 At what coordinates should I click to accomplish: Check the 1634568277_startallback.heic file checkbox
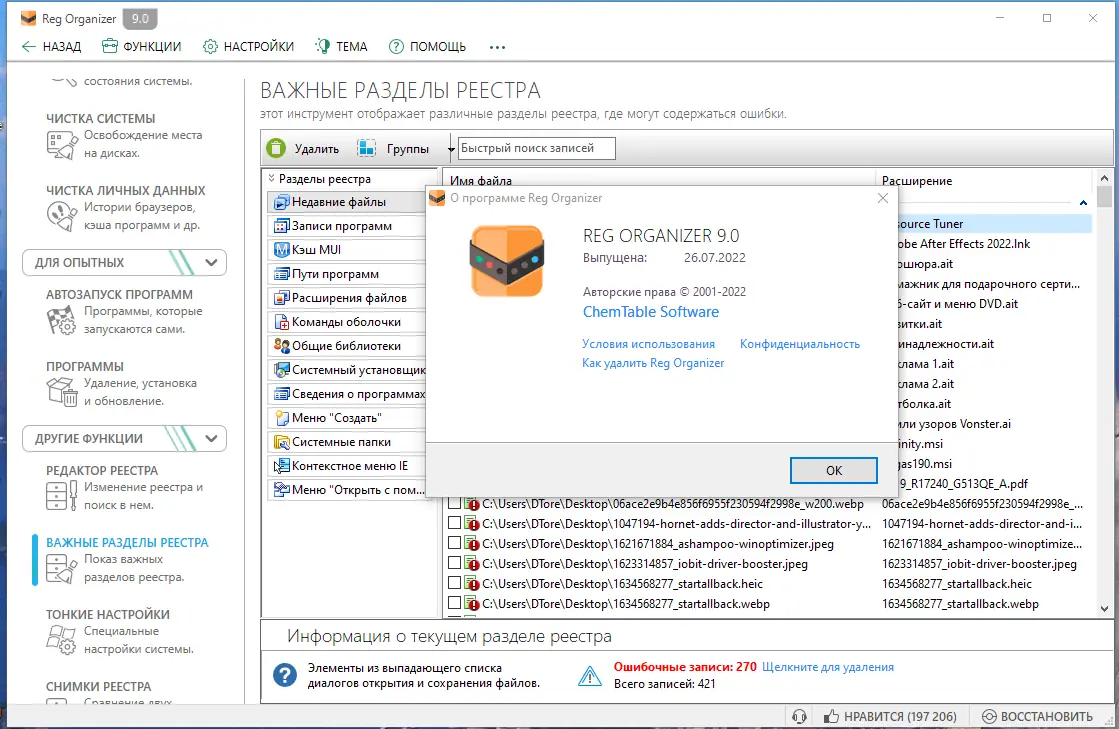click(x=454, y=583)
